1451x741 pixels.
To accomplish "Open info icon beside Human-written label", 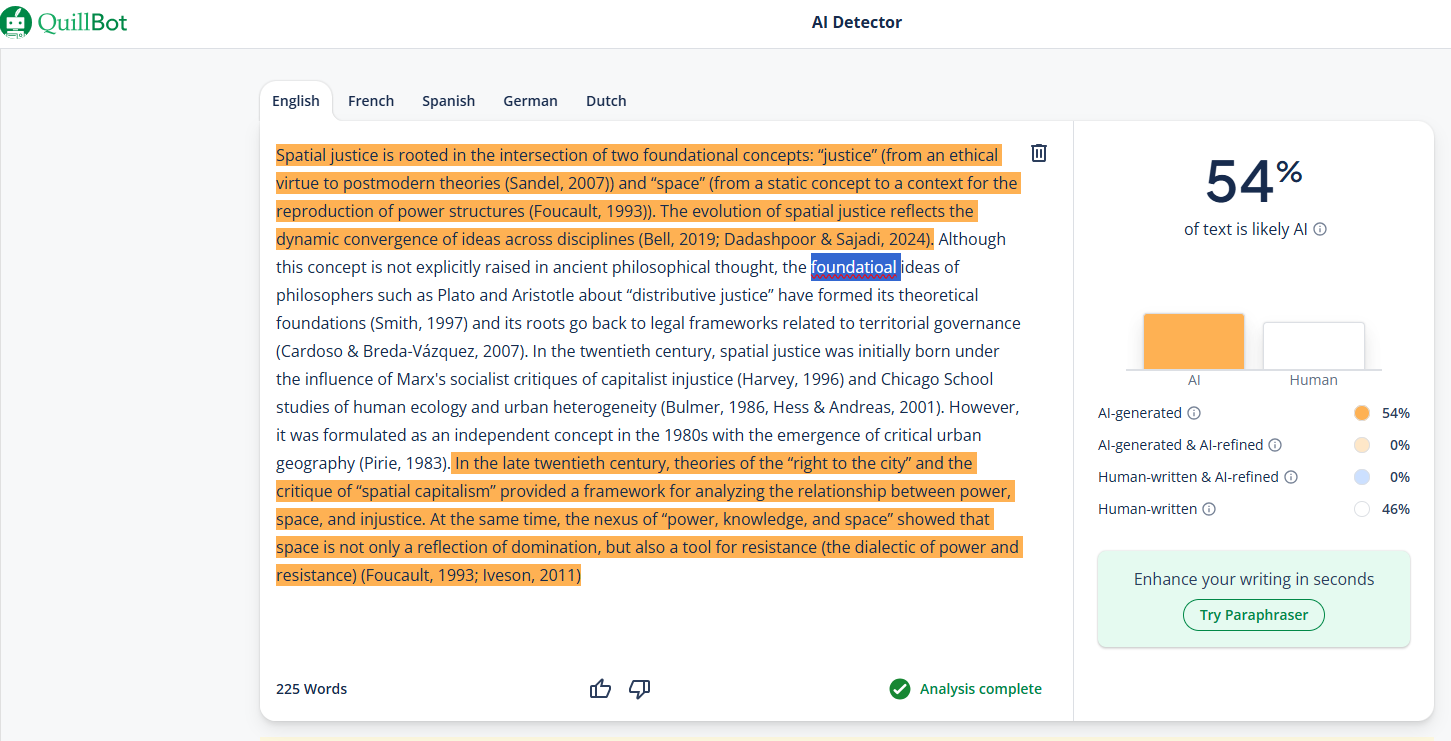I will click(x=1209, y=509).
